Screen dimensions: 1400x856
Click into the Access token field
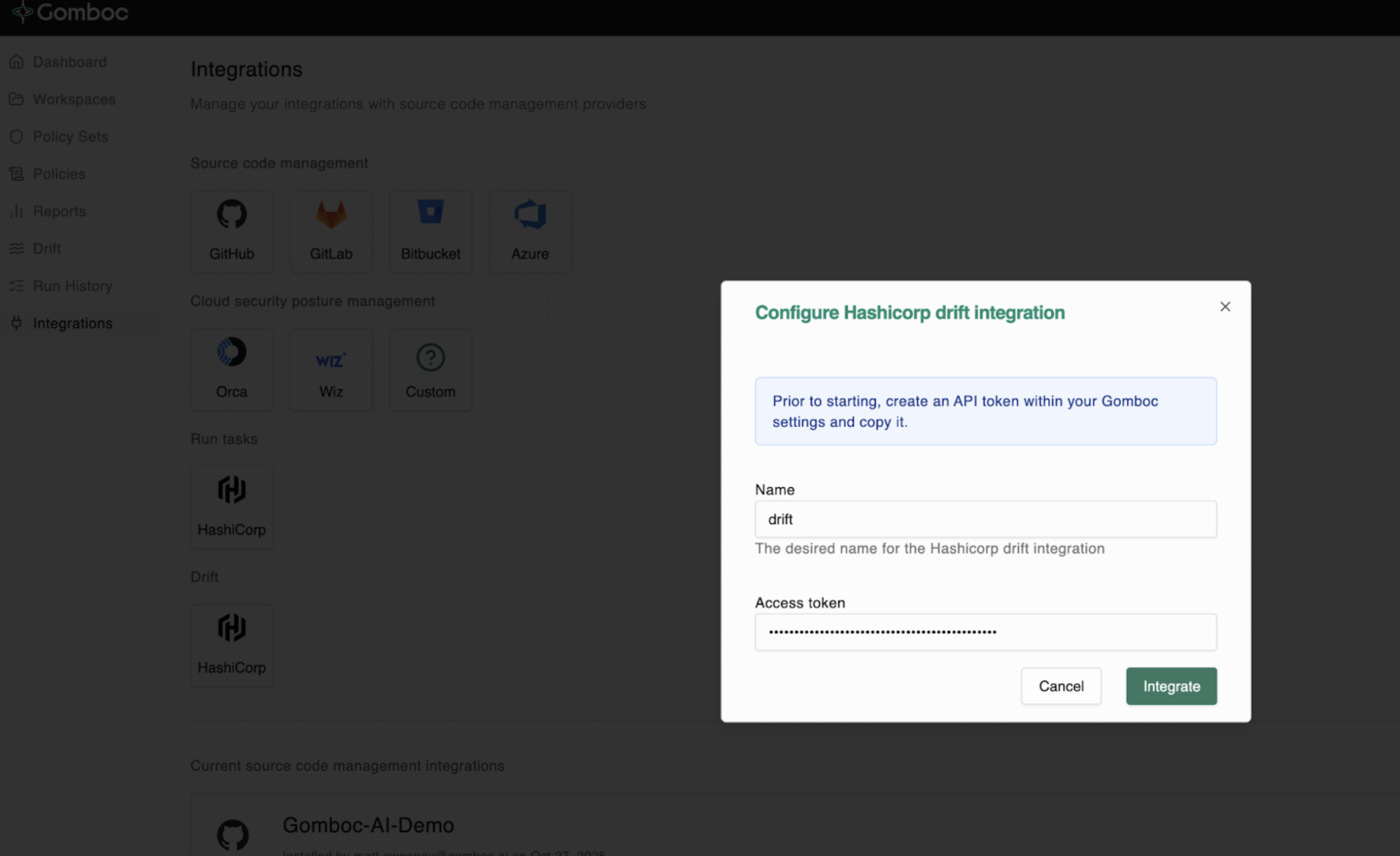[x=985, y=632]
